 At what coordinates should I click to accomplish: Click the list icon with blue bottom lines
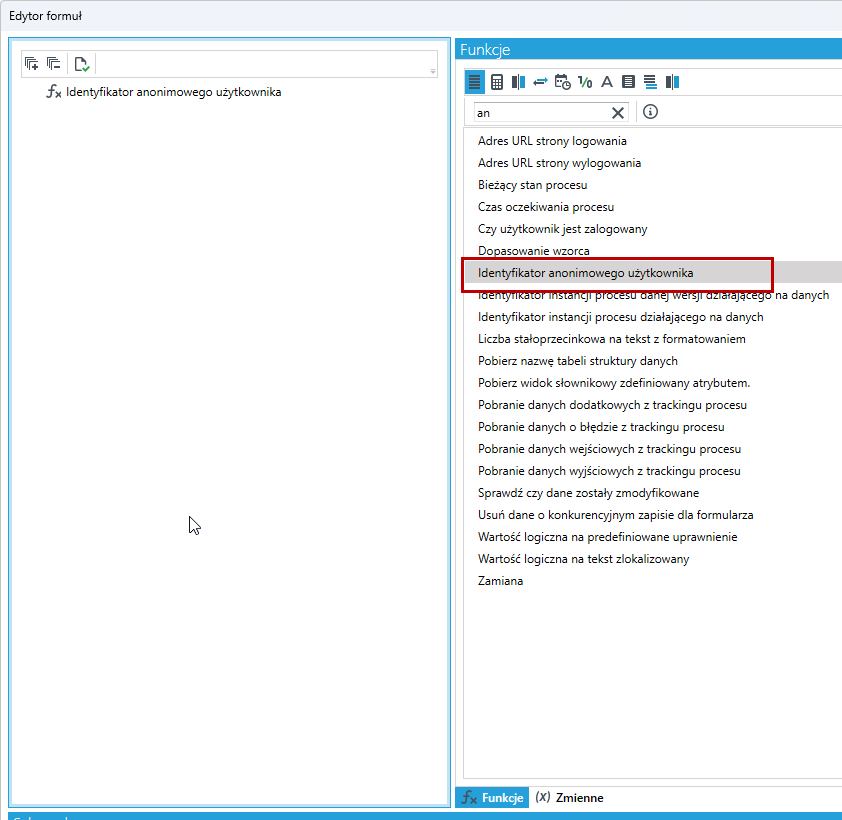650,82
